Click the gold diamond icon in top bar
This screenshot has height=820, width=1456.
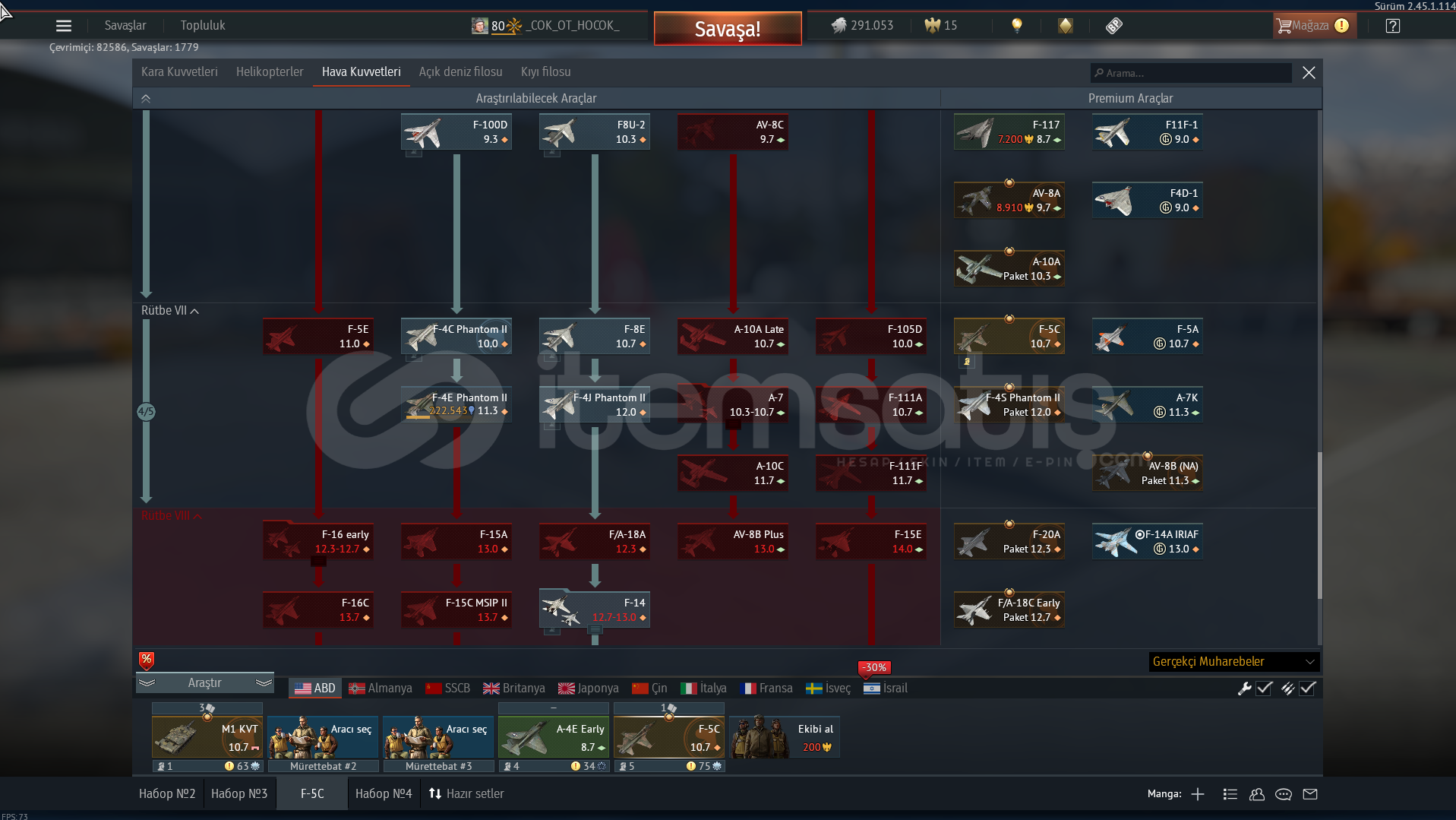(1066, 26)
